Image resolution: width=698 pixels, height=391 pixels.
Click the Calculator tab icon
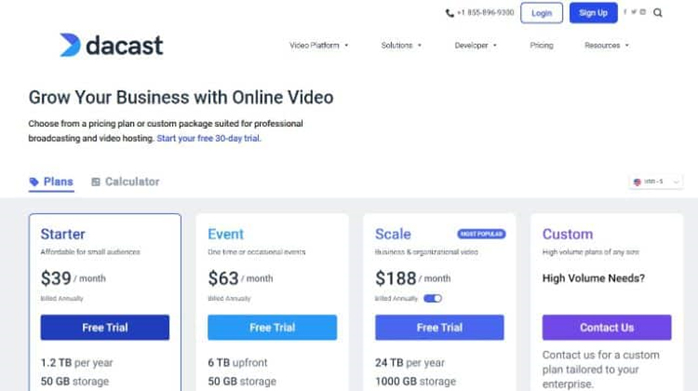click(x=96, y=182)
